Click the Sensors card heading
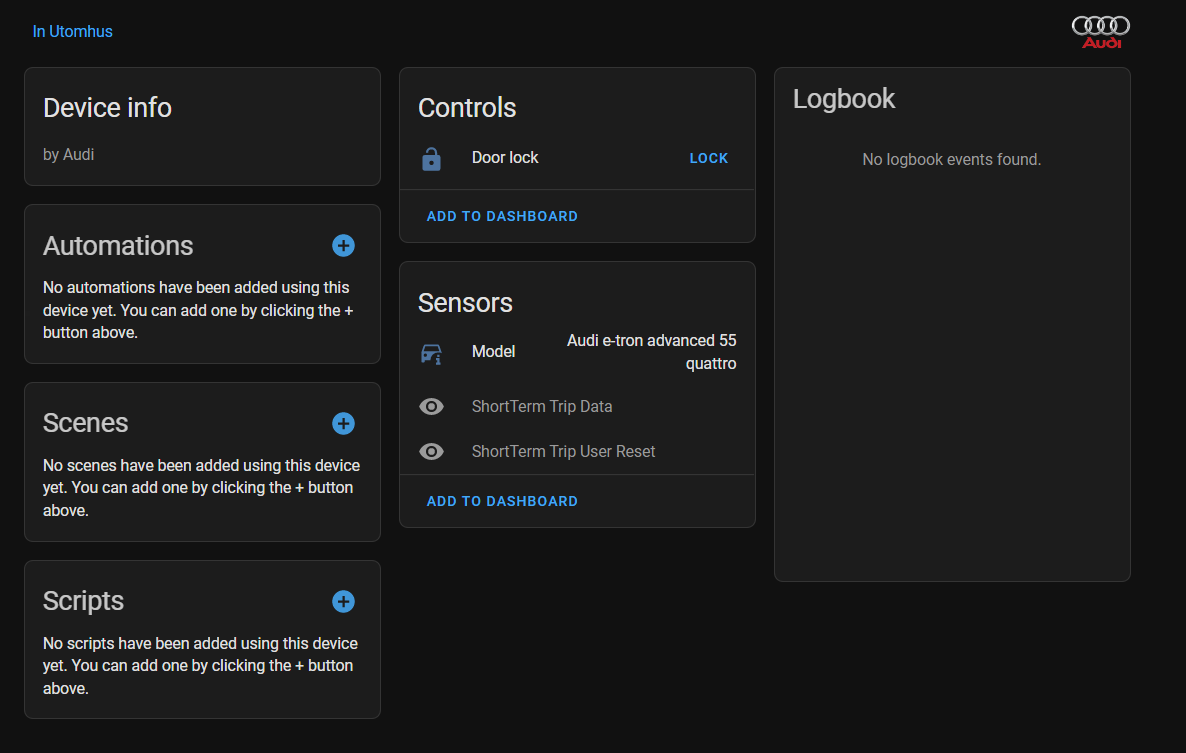 (x=465, y=303)
